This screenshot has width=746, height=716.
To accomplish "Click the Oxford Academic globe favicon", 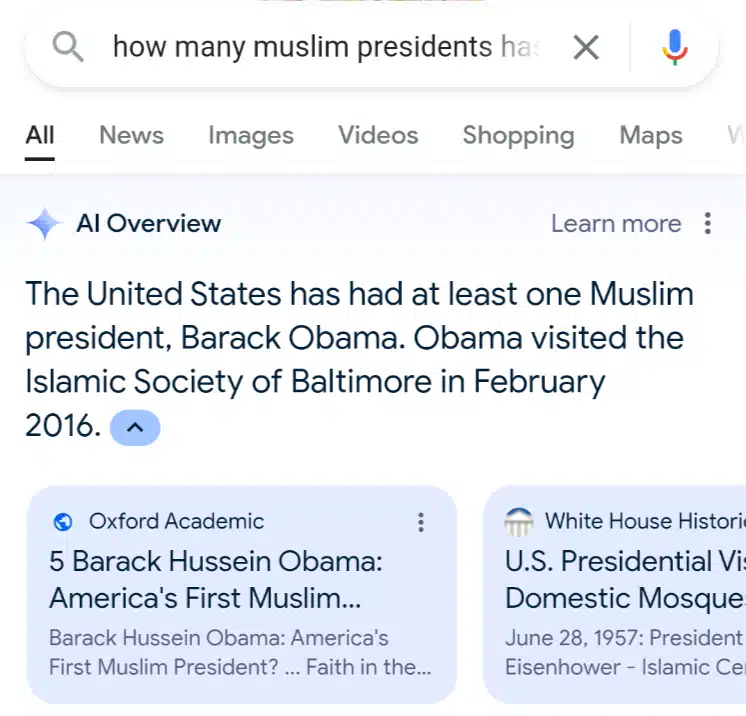I will [63, 521].
